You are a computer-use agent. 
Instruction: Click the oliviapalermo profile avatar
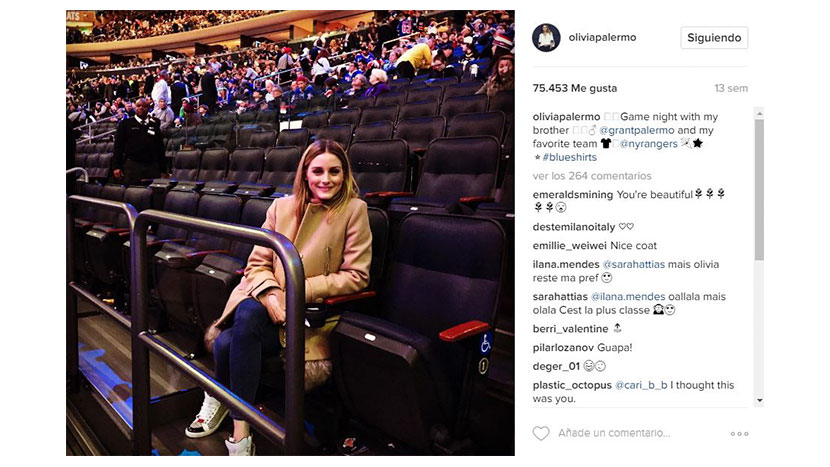[546, 38]
